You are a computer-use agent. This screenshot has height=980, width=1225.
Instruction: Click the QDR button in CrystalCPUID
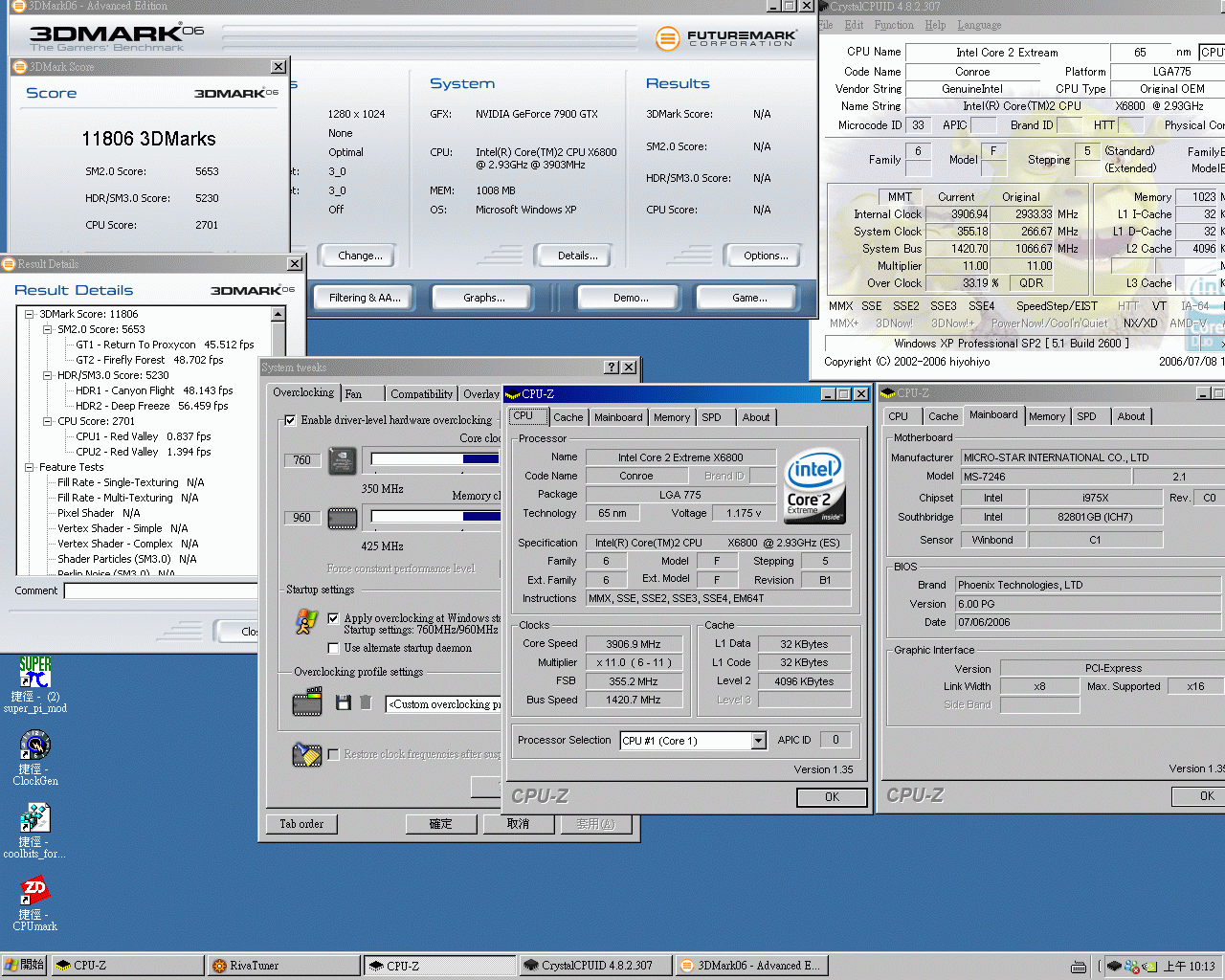[x=1031, y=283]
